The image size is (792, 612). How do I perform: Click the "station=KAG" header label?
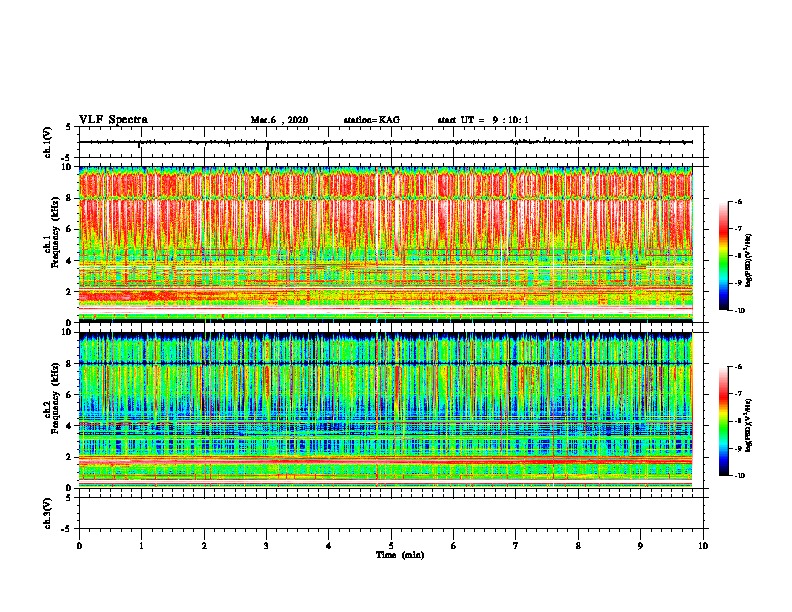point(371,120)
